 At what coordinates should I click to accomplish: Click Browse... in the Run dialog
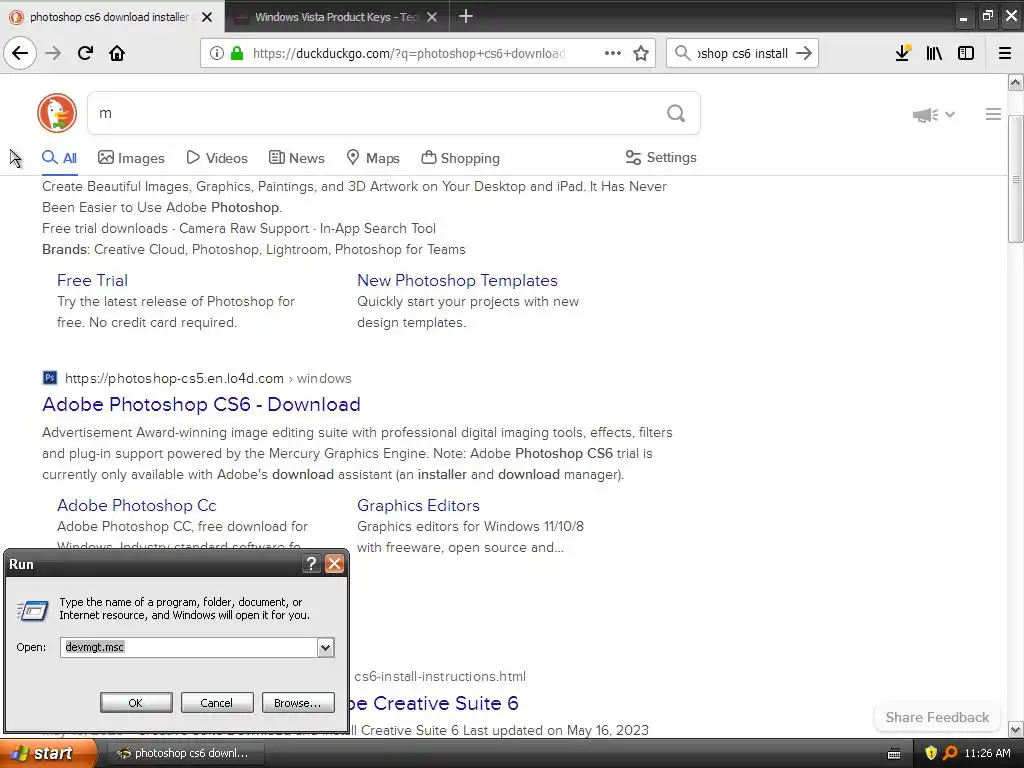coord(298,703)
